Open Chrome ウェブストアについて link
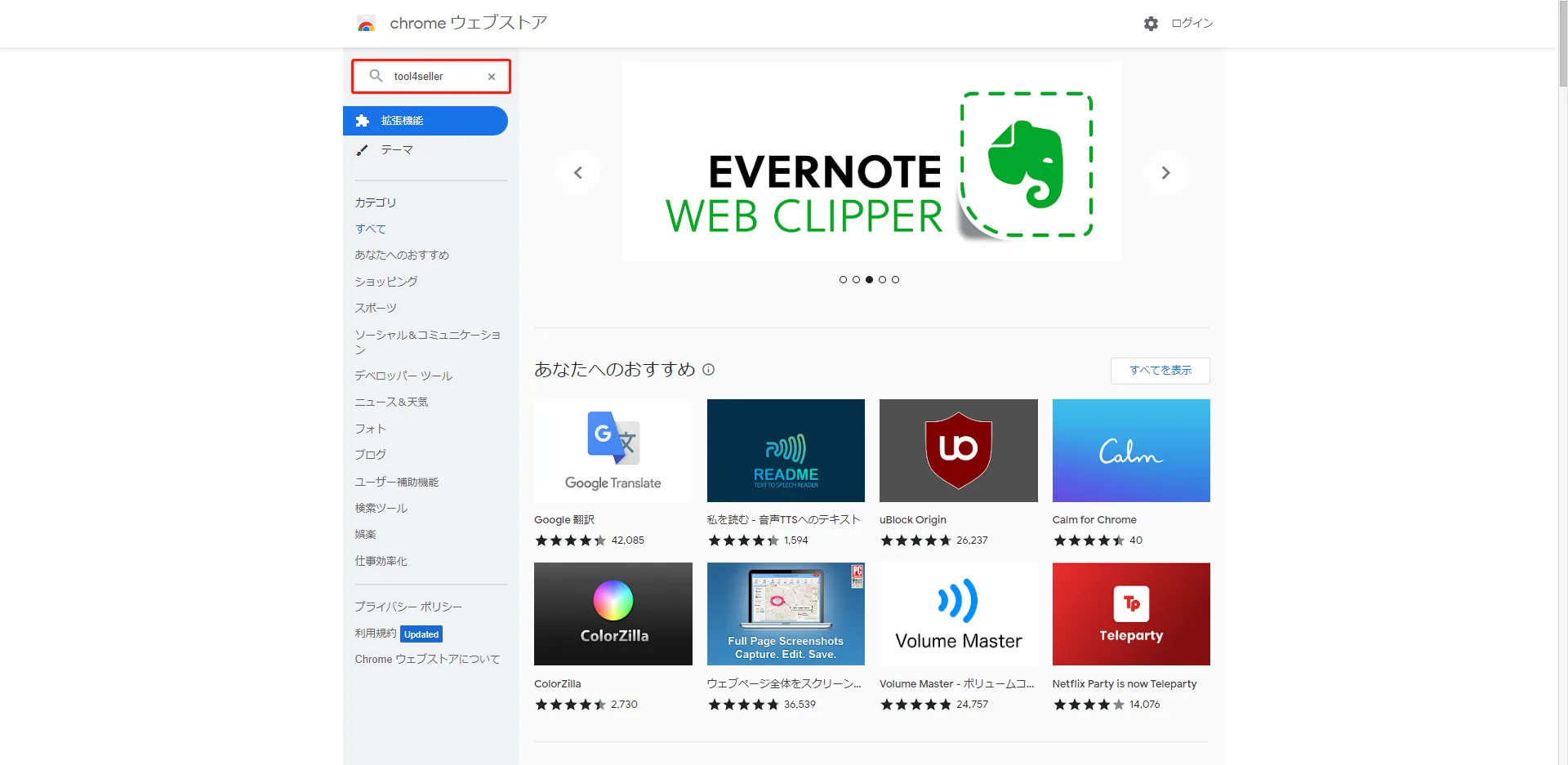 [427, 659]
